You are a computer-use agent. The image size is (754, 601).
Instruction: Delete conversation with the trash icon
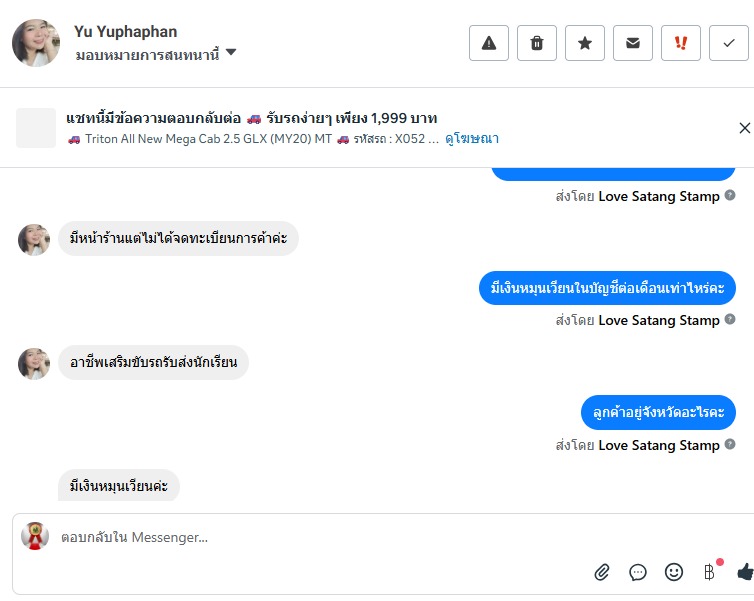(537, 43)
